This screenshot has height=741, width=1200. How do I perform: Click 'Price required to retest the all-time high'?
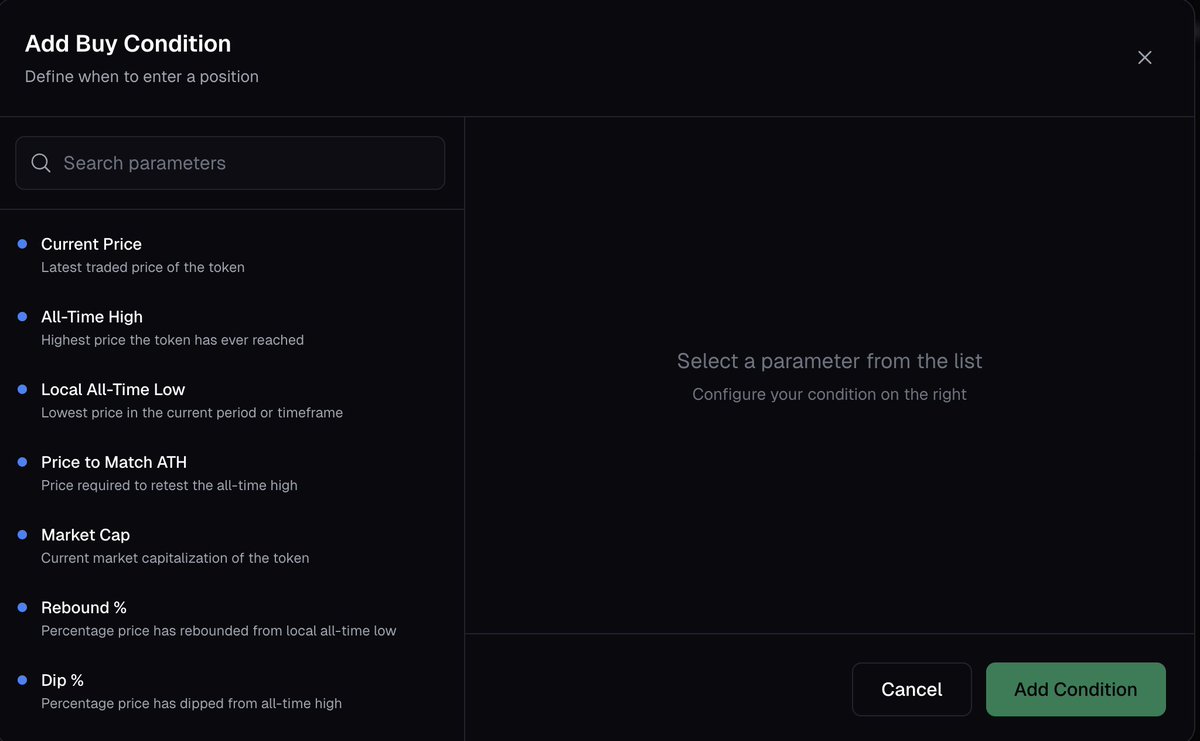pos(169,485)
